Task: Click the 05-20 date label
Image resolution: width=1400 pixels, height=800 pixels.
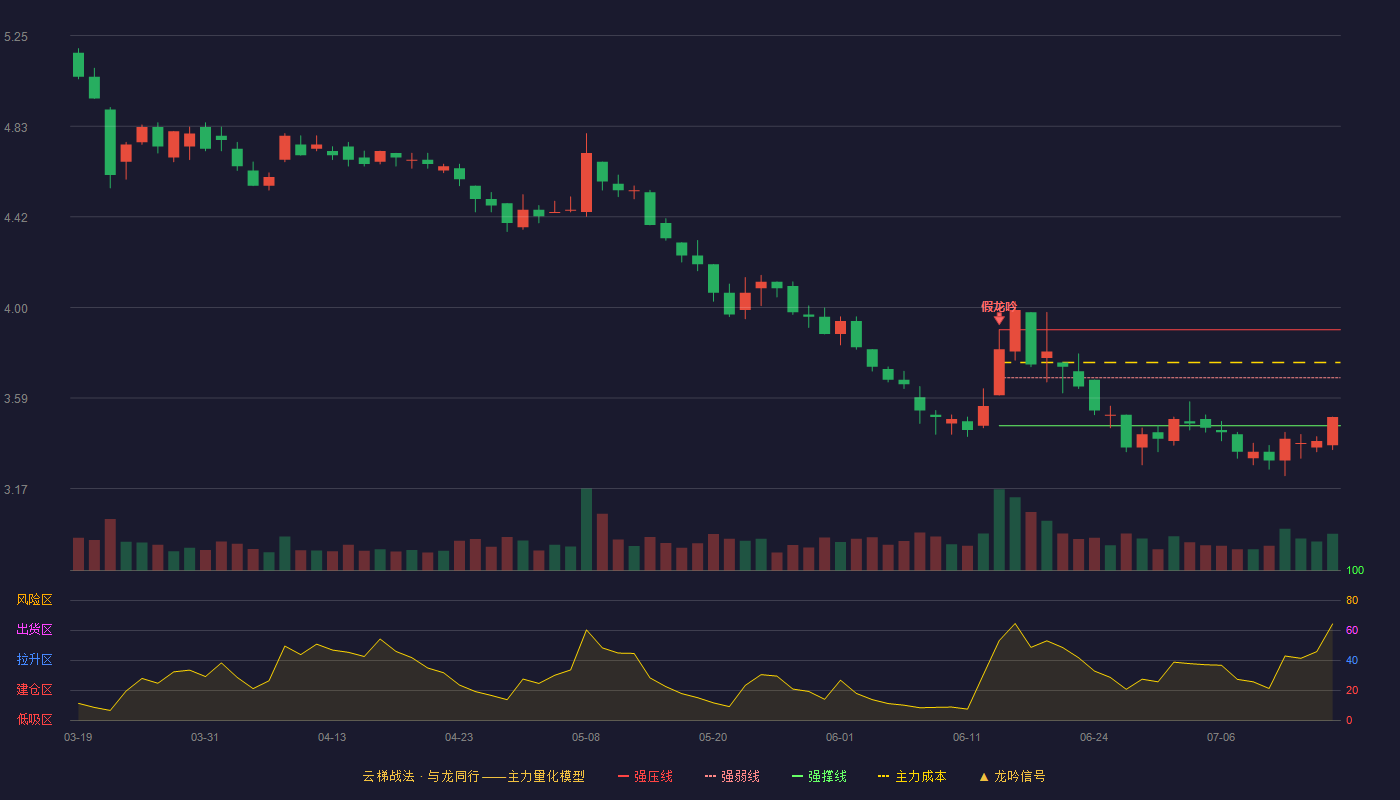Action: pyautogui.click(x=713, y=737)
